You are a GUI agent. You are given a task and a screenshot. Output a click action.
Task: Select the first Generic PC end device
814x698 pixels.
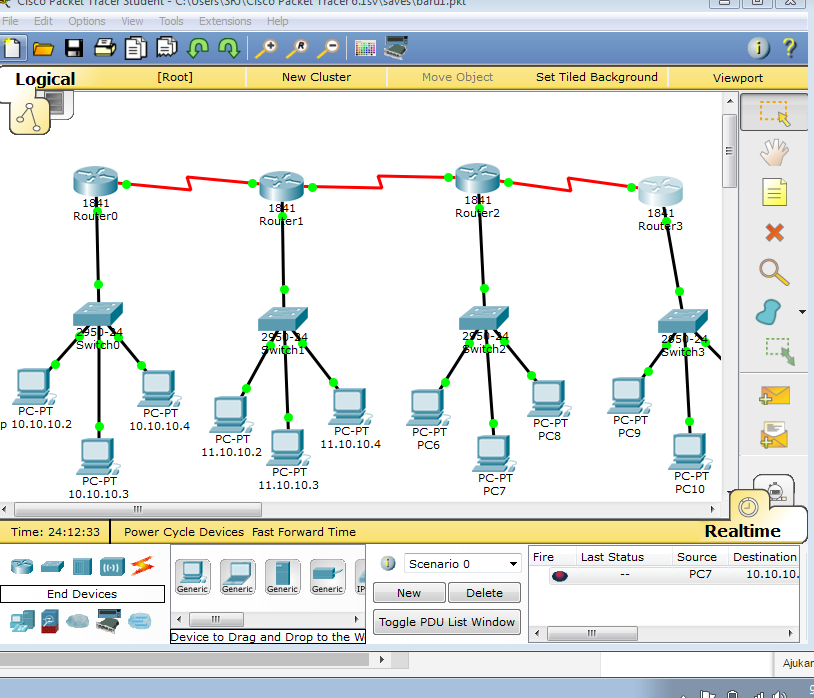(x=193, y=576)
